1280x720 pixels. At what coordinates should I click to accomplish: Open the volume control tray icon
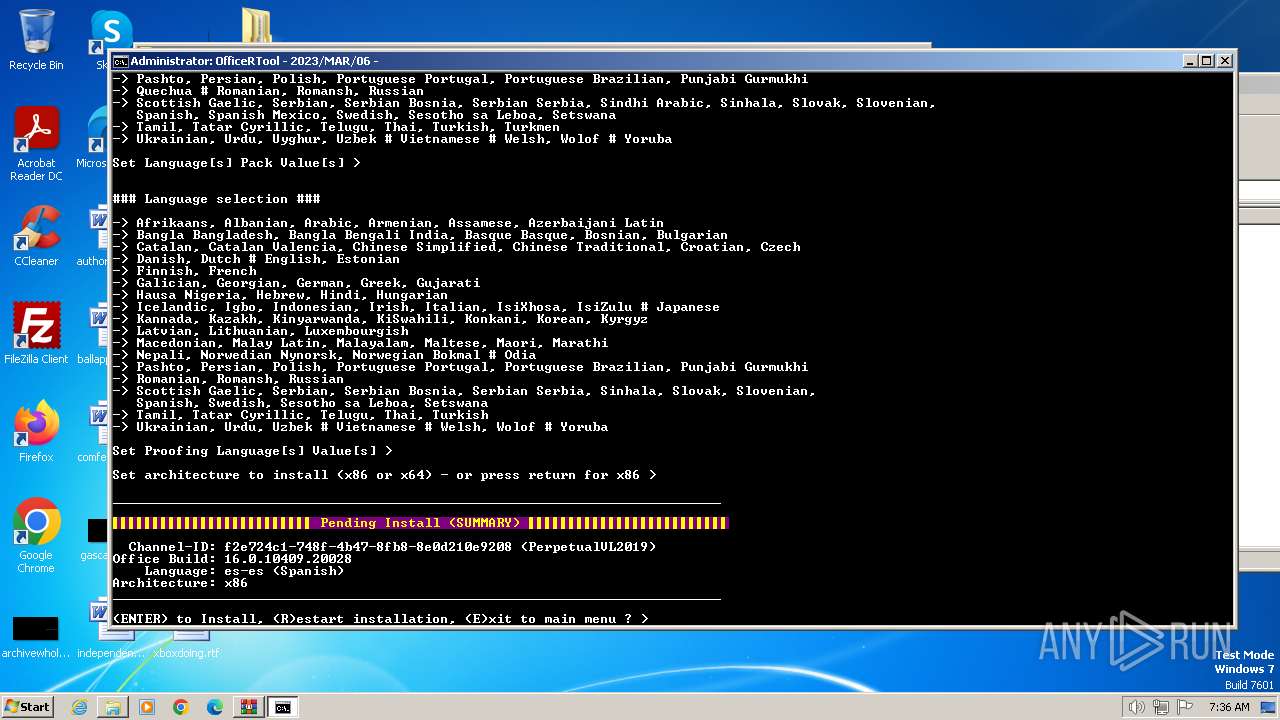pyautogui.click(x=1137, y=707)
